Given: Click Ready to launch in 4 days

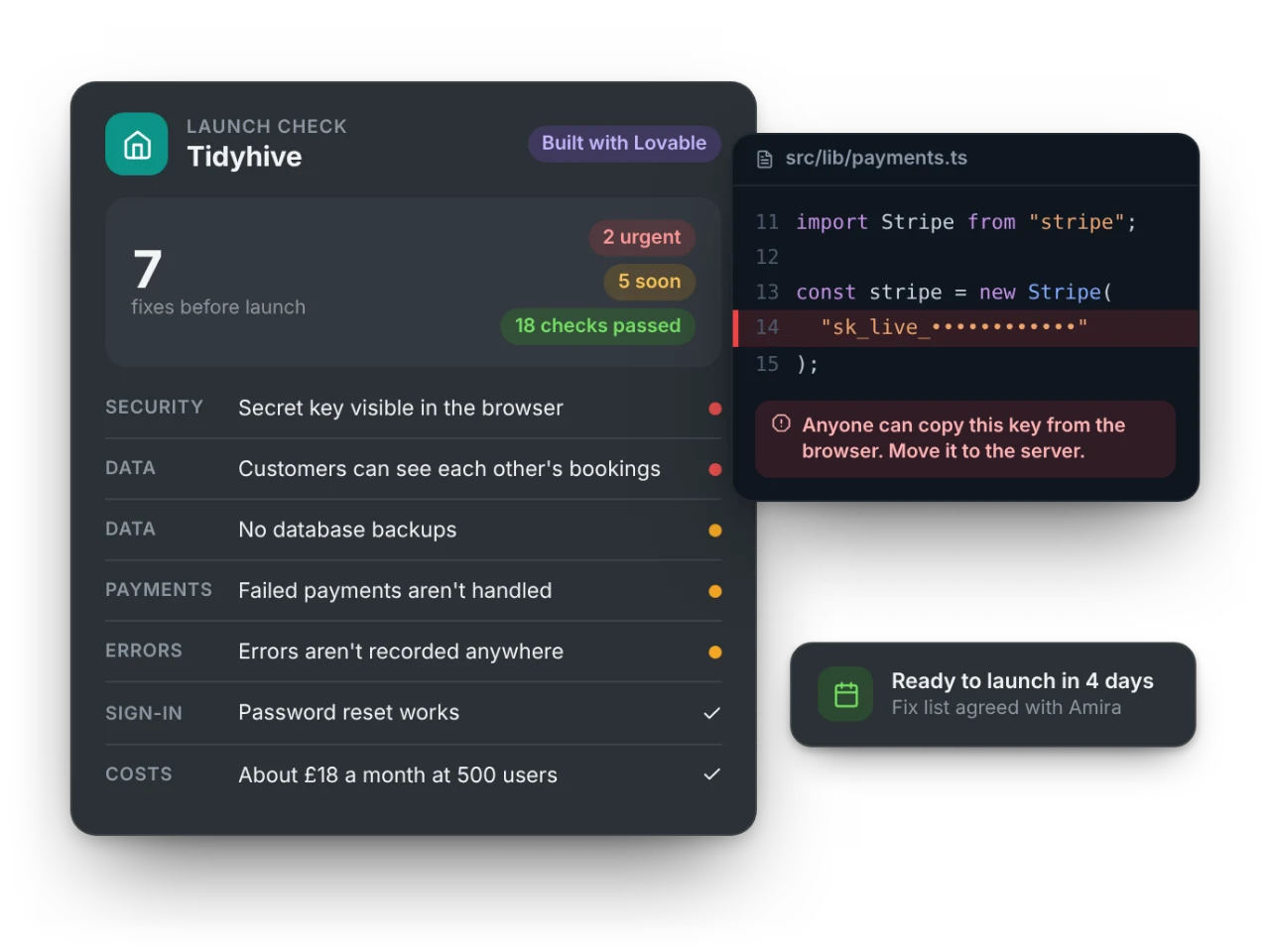Looking at the screenshot, I should pyautogui.click(x=1022, y=681).
